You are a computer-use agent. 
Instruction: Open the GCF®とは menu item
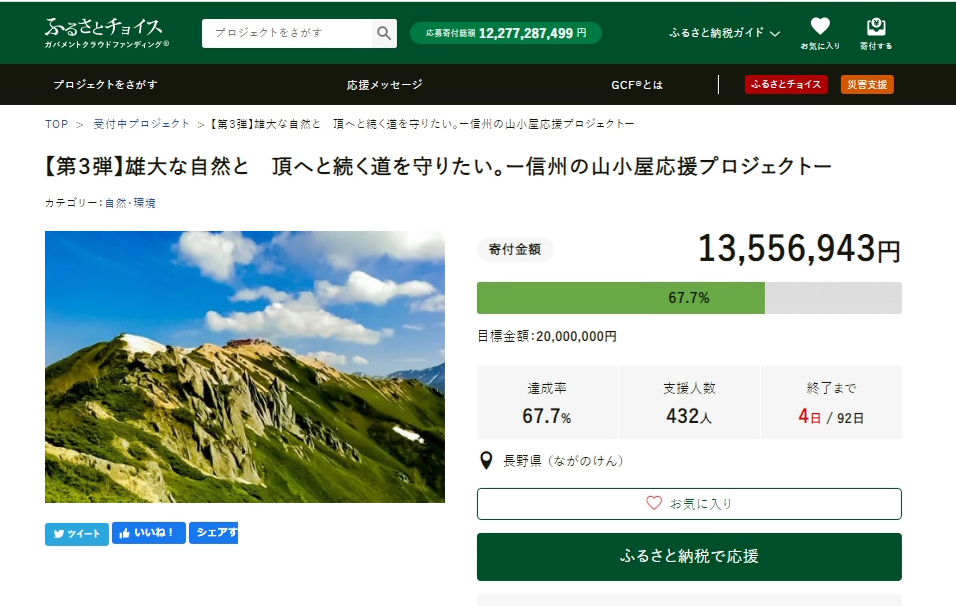pos(637,85)
